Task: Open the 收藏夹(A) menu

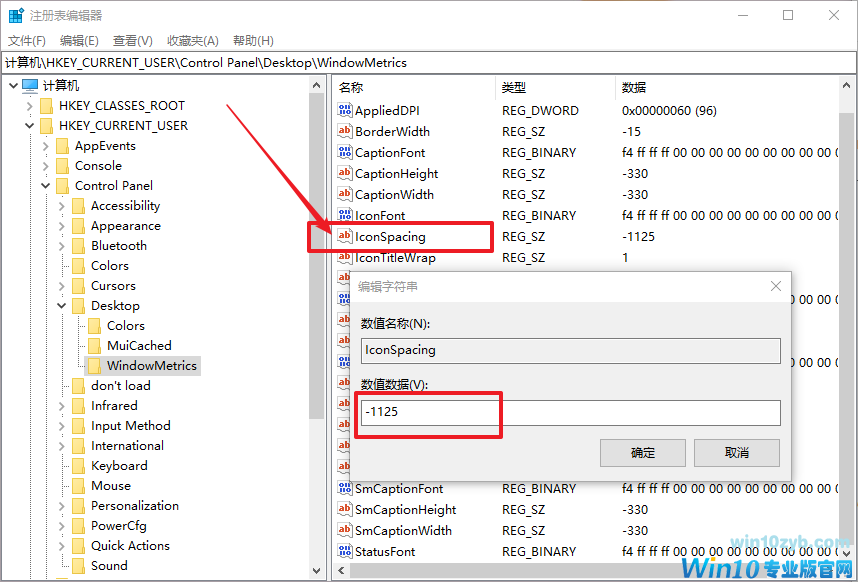Action: pos(192,40)
